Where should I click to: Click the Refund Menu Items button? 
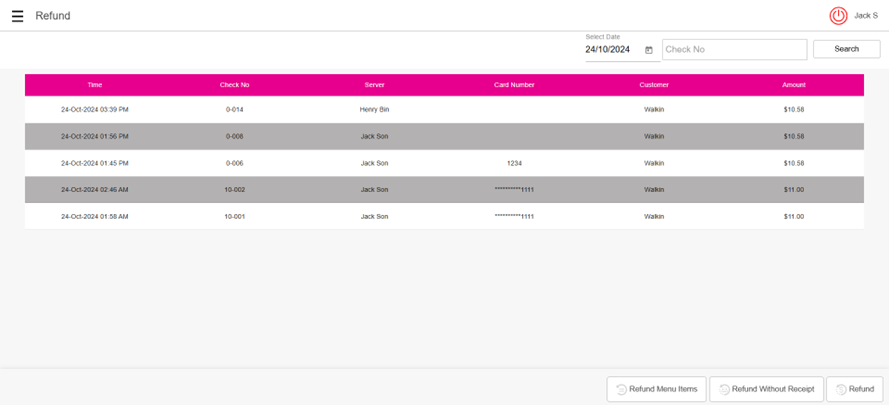656,389
